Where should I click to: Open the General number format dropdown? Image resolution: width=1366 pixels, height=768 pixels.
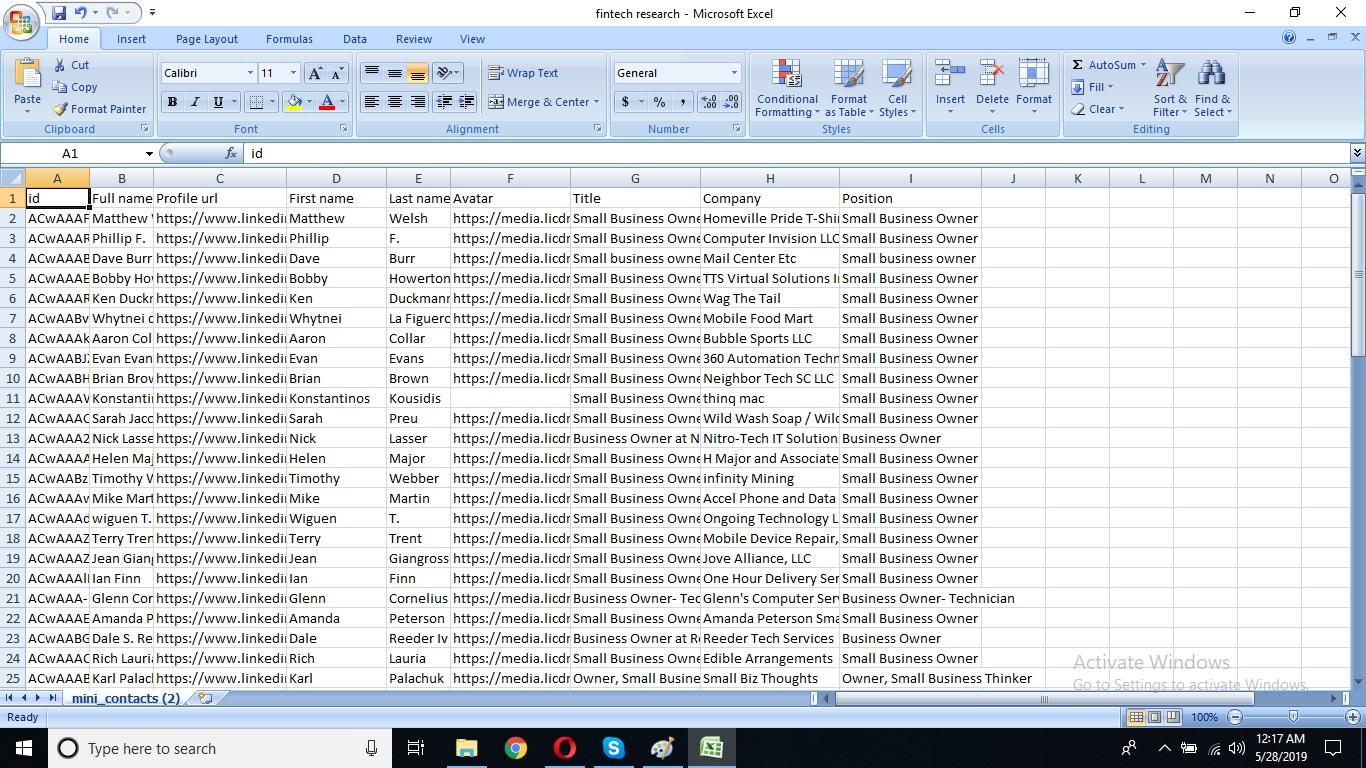click(x=733, y=72)
